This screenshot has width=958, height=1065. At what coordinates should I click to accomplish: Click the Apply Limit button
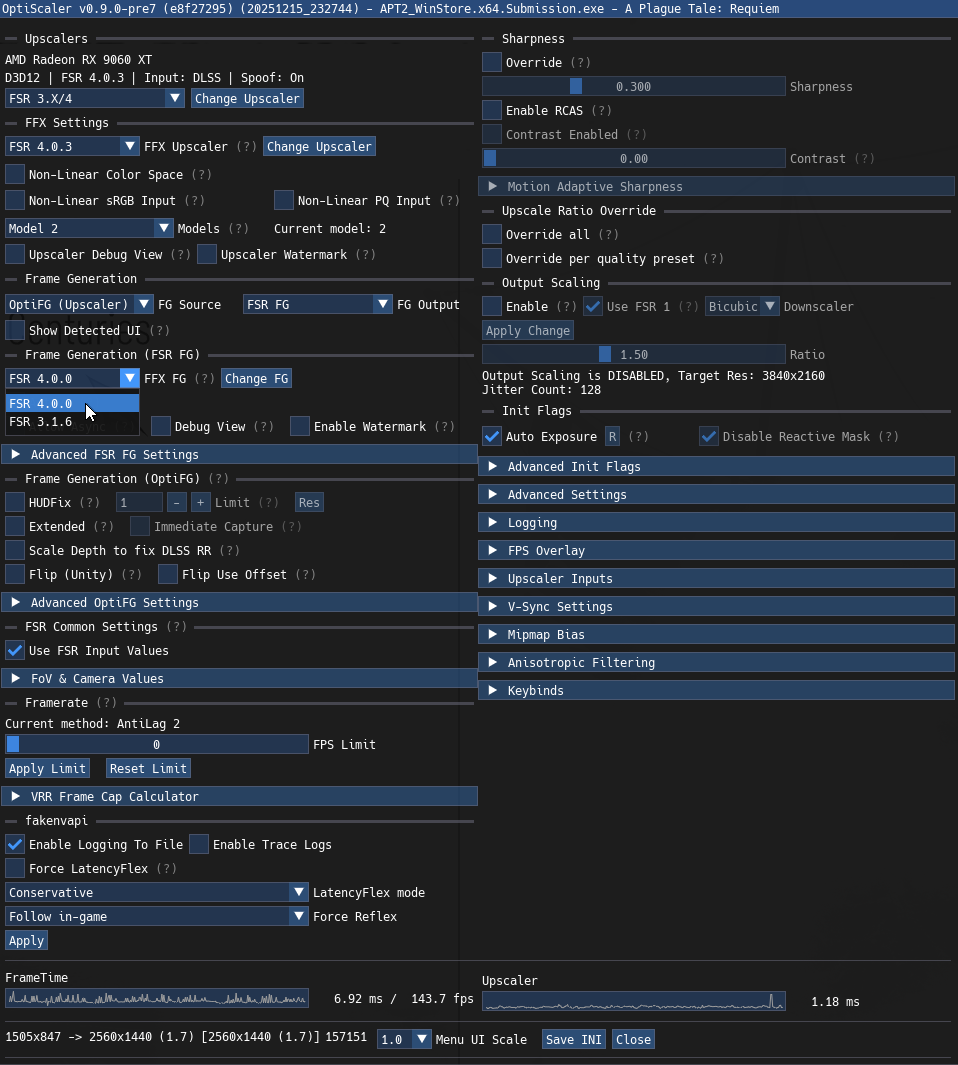pos(47,768)
